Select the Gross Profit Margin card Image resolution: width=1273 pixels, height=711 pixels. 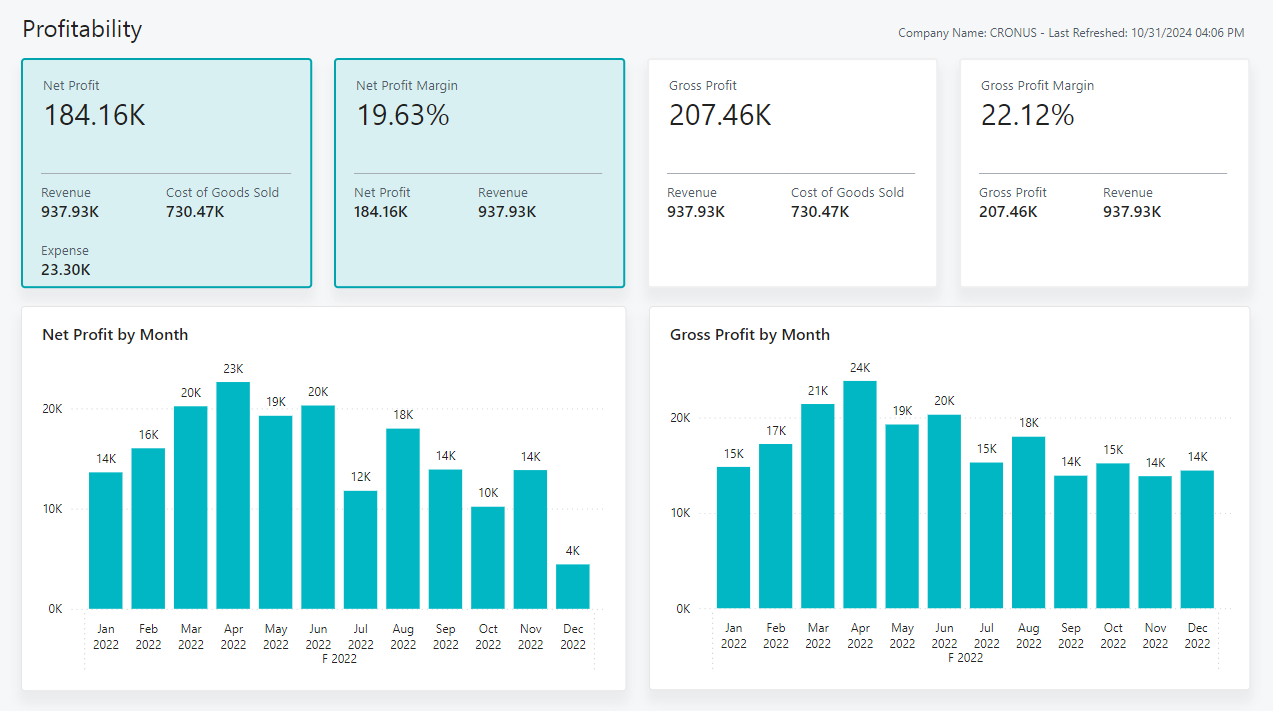click(1103, 172)
